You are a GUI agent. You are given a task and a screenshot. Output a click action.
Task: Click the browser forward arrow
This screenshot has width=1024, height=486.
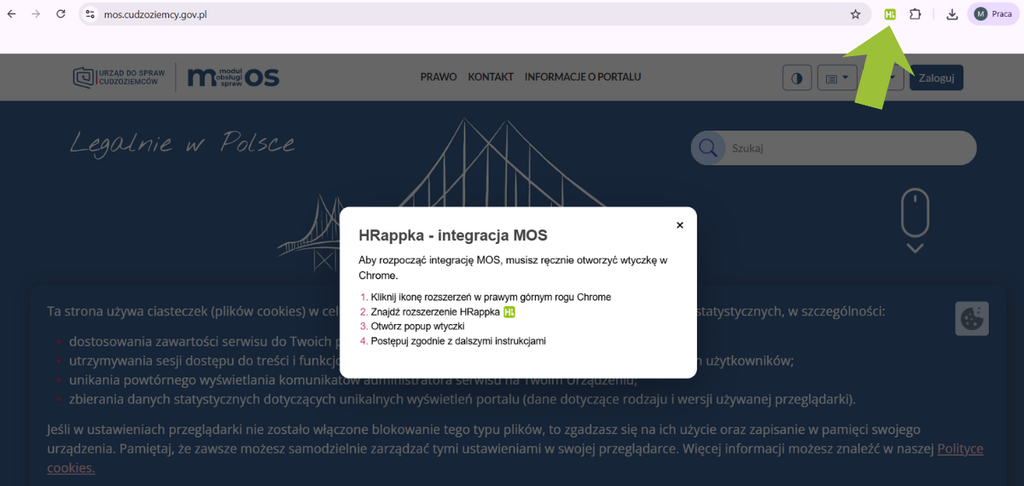pyautogui.click(x=36, y=14)
